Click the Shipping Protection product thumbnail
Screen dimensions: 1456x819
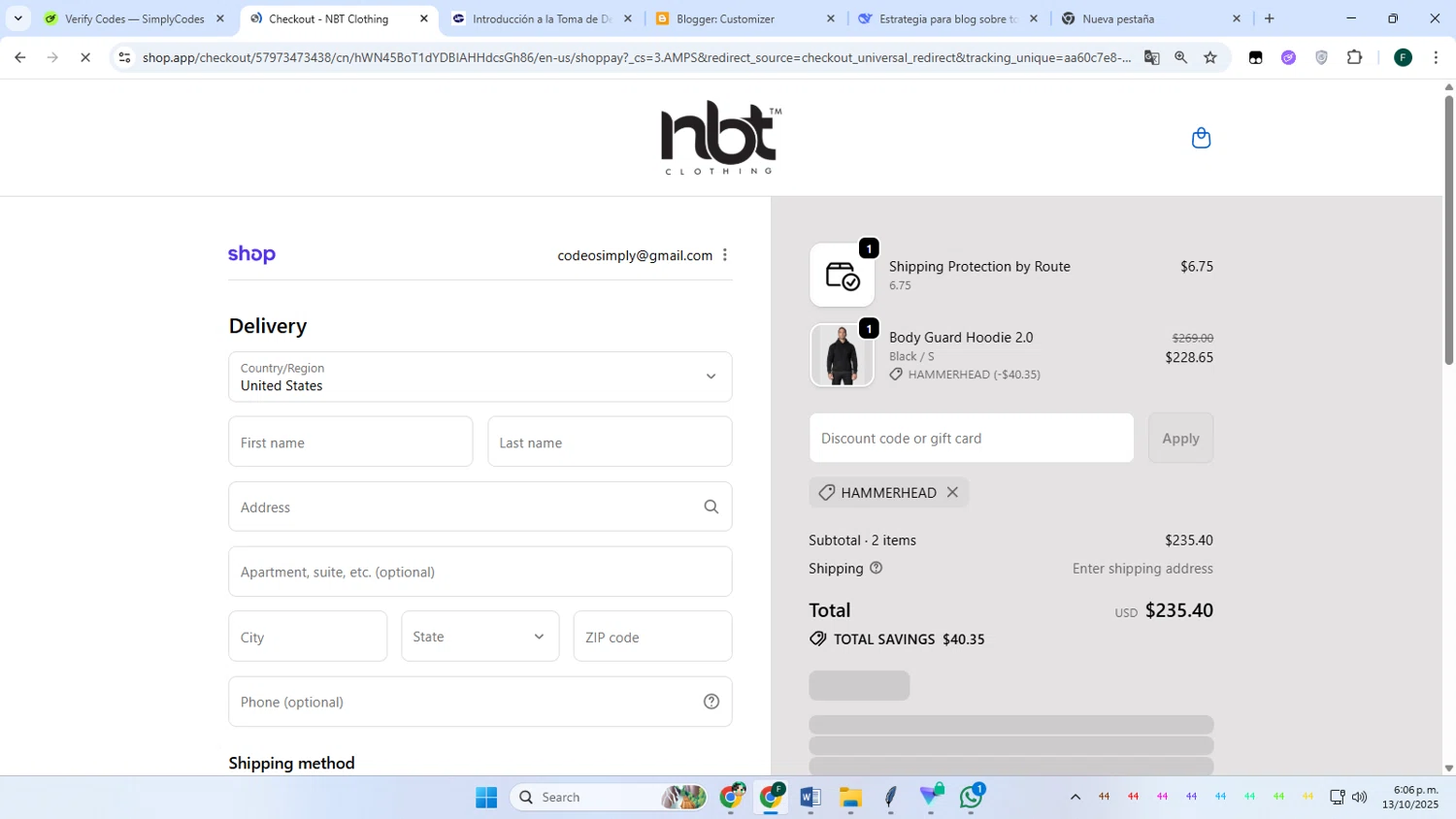(x=842, y=275)
